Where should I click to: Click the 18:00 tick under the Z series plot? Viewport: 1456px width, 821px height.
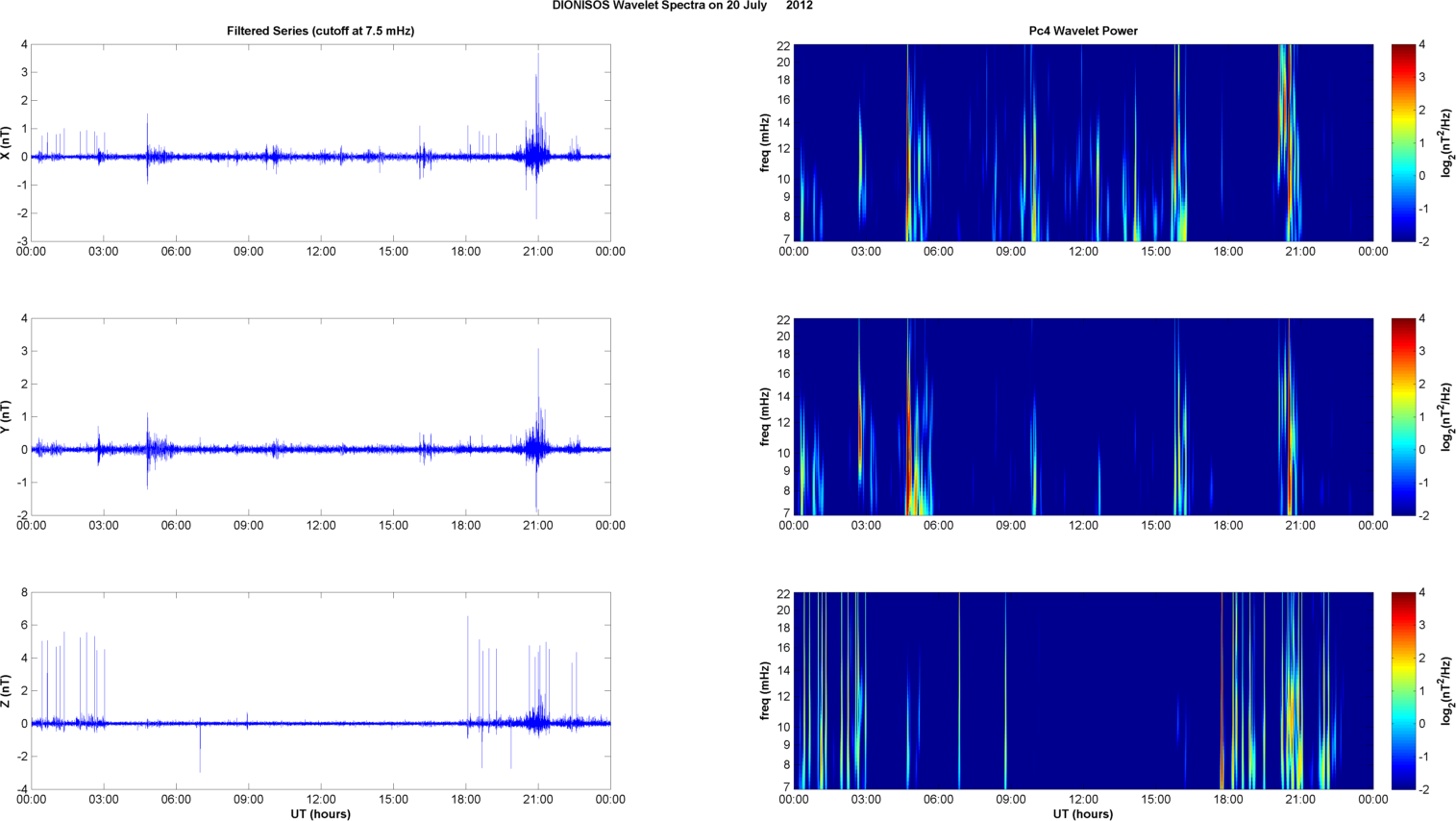pos(465,800)
